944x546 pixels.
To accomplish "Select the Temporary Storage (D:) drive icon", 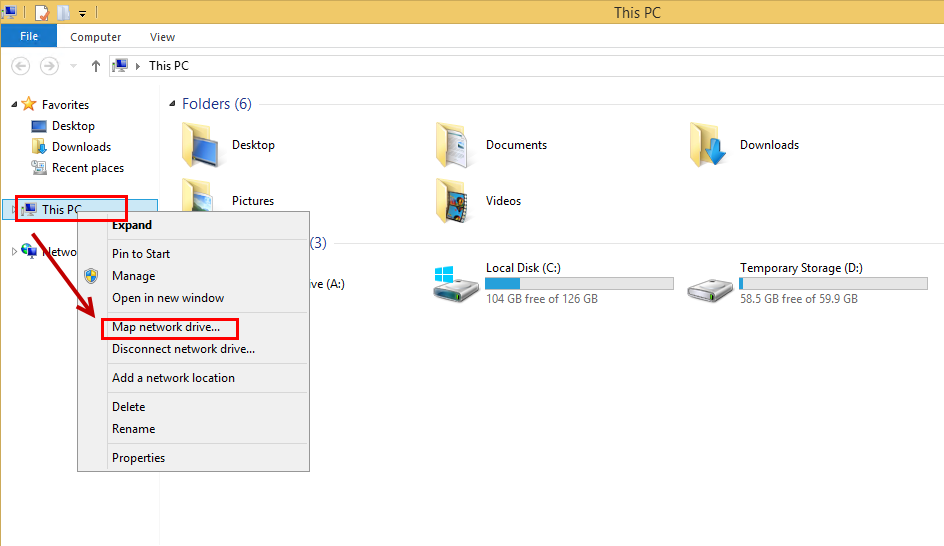I will click(710, 290).
